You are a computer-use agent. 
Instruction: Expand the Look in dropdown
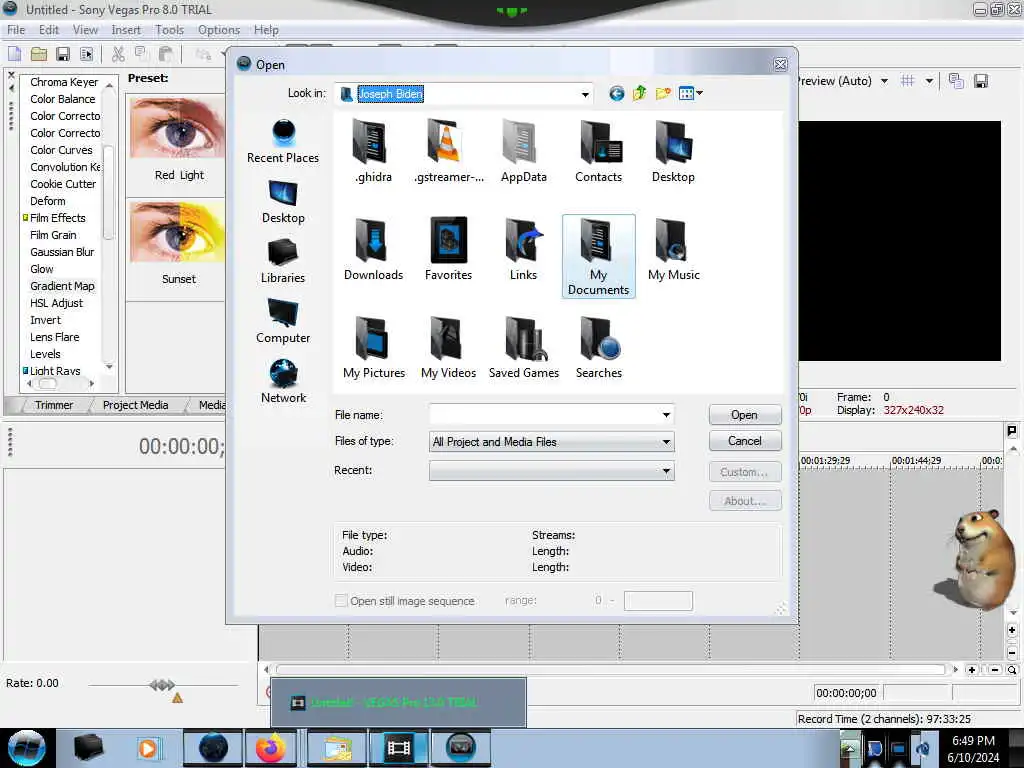point(584,94)
